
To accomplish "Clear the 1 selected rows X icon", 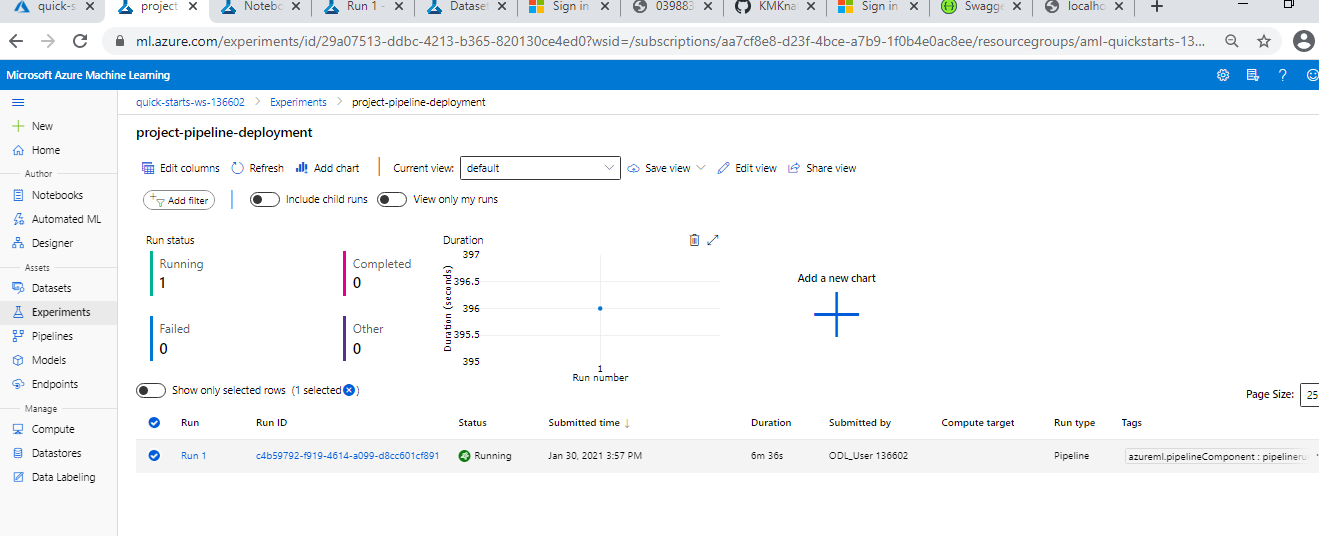I will (x=349, y=390).
